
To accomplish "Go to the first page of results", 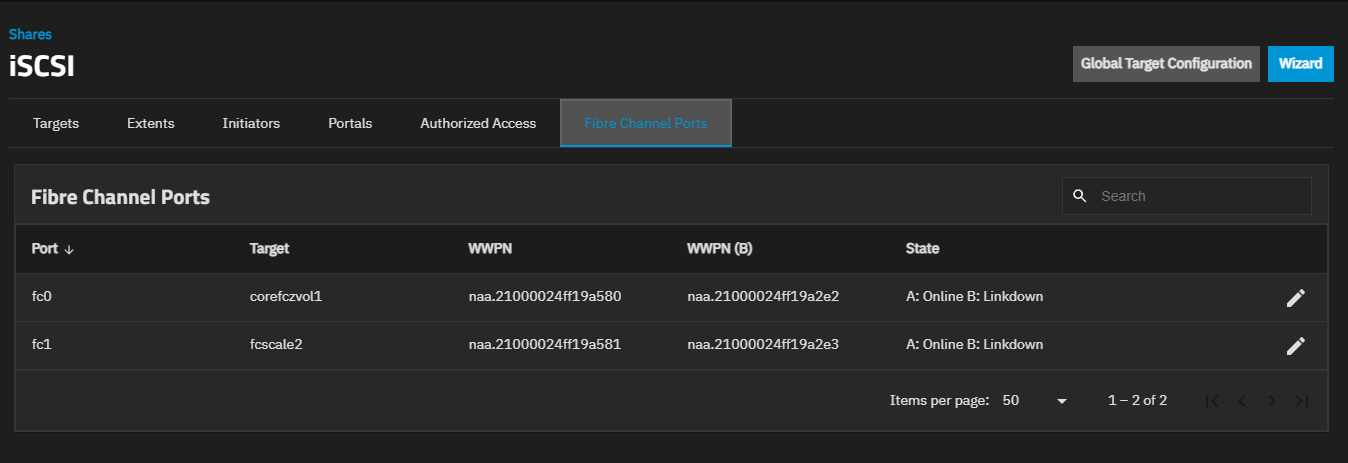I will pyautogui.click(x=1212, y=401).
